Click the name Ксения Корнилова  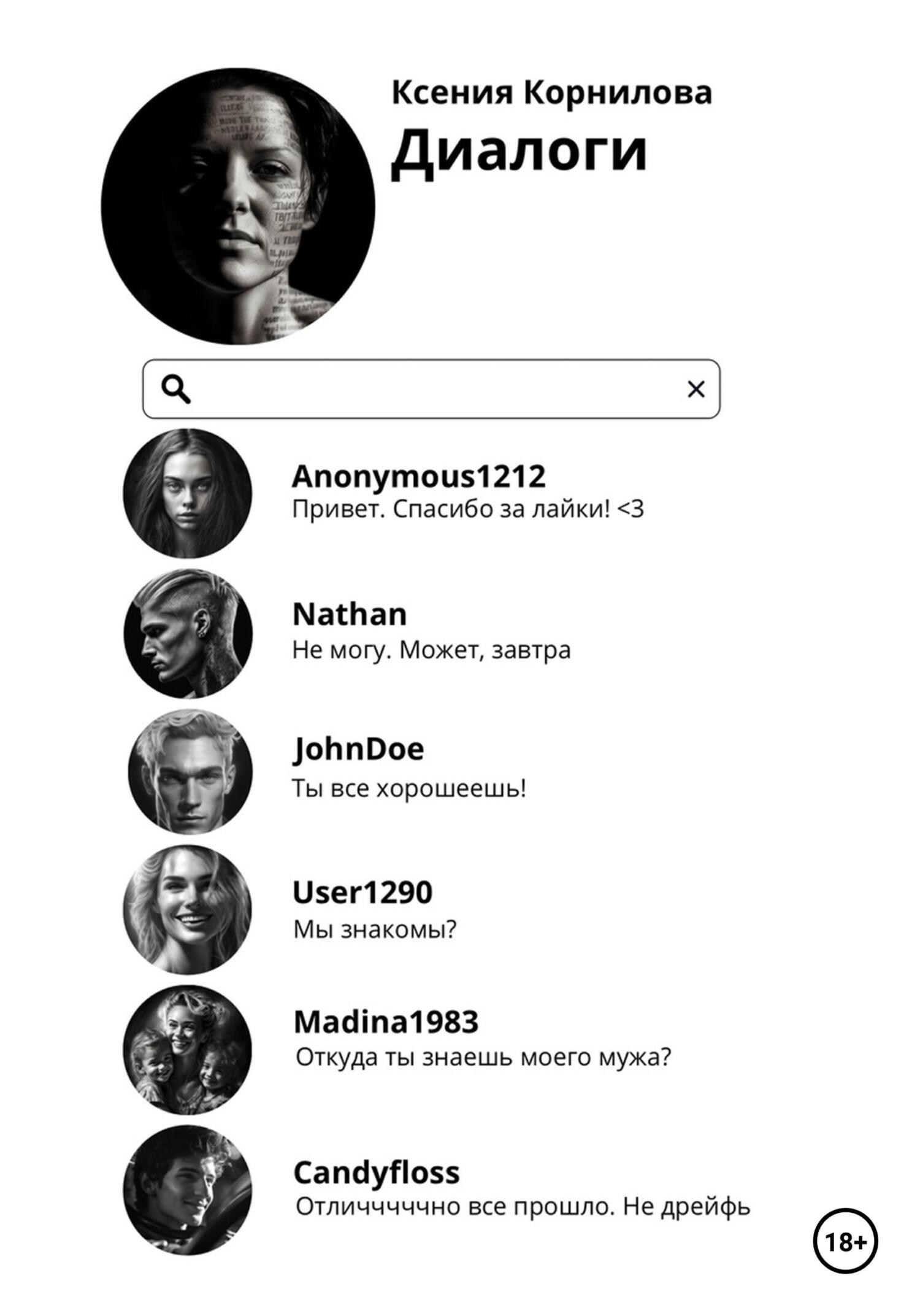pyautogui.click(x=551, y=93)
